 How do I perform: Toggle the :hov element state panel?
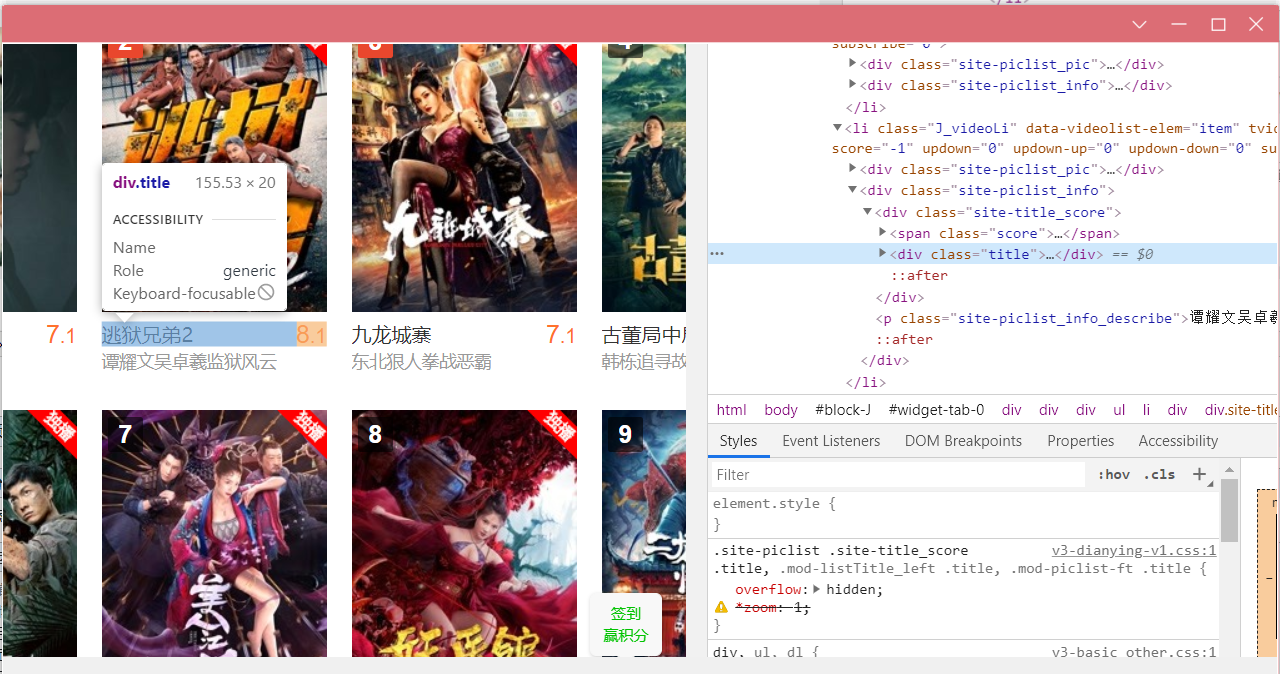(x=1114, y=475)
